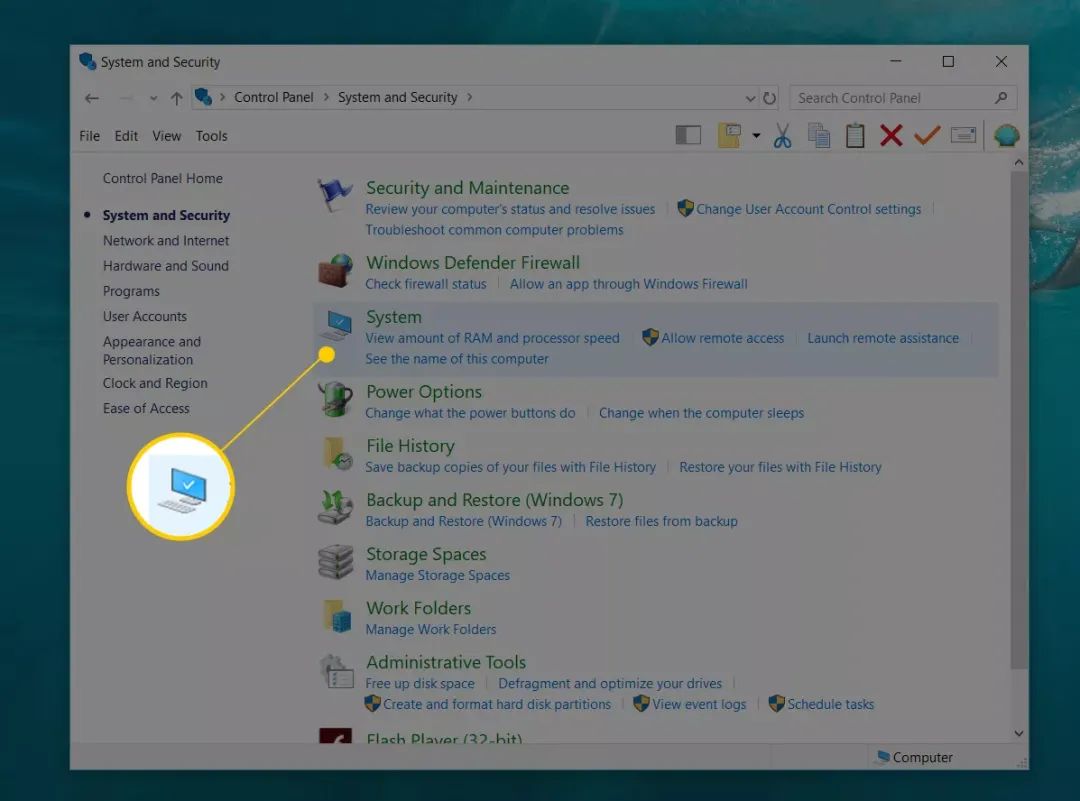
Task: Click the red X Delete toolbar icon
Action: [x=891, y=136]
